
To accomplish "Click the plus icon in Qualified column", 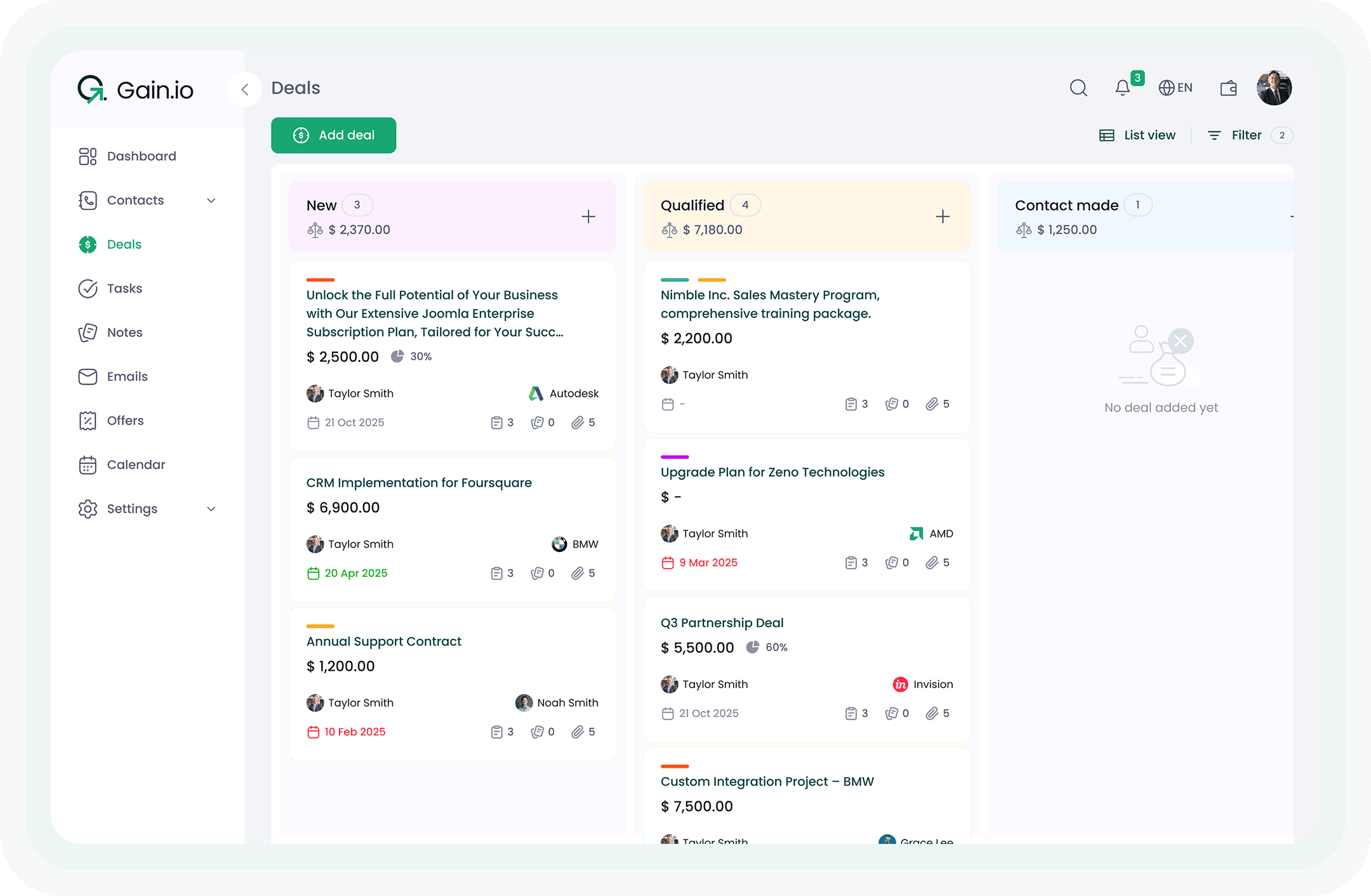I will coord(943,216).
